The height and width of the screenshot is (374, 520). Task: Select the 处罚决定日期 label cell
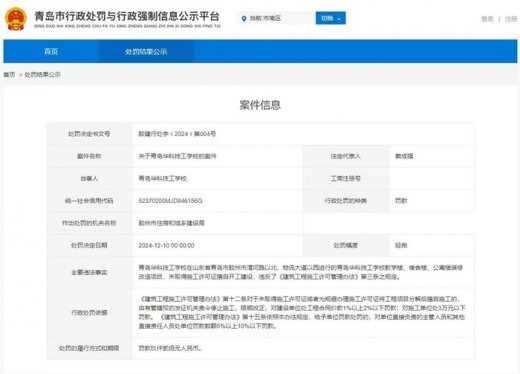click(x=89, y=246)
